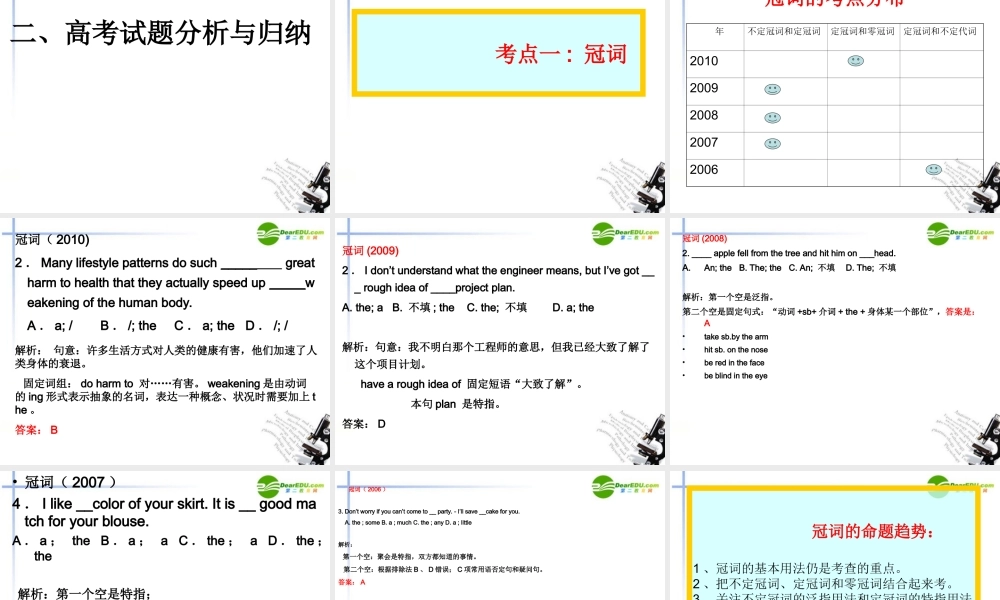Click the table header 定冠词和零冠词

862,31
